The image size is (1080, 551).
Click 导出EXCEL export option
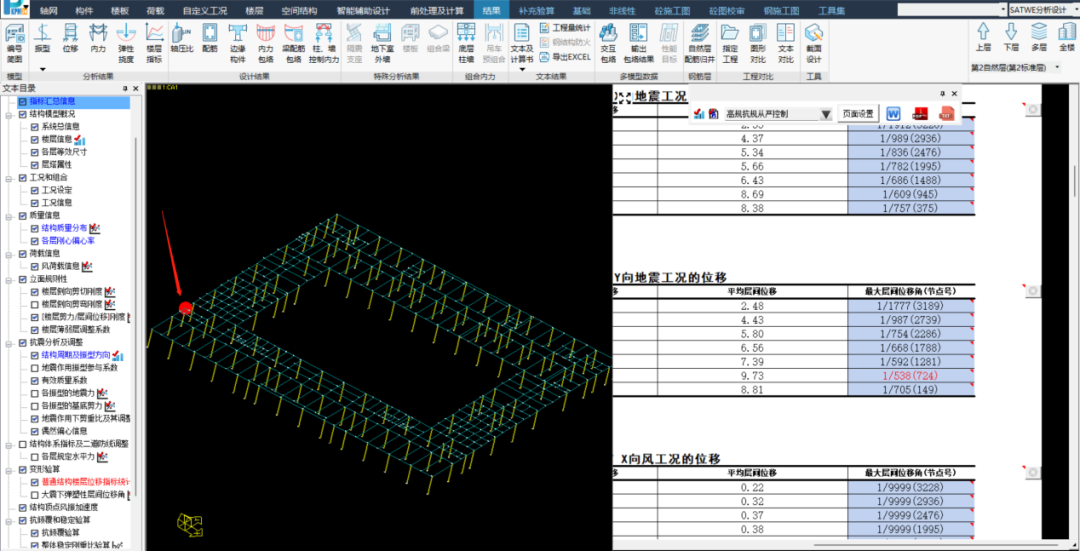565,56
